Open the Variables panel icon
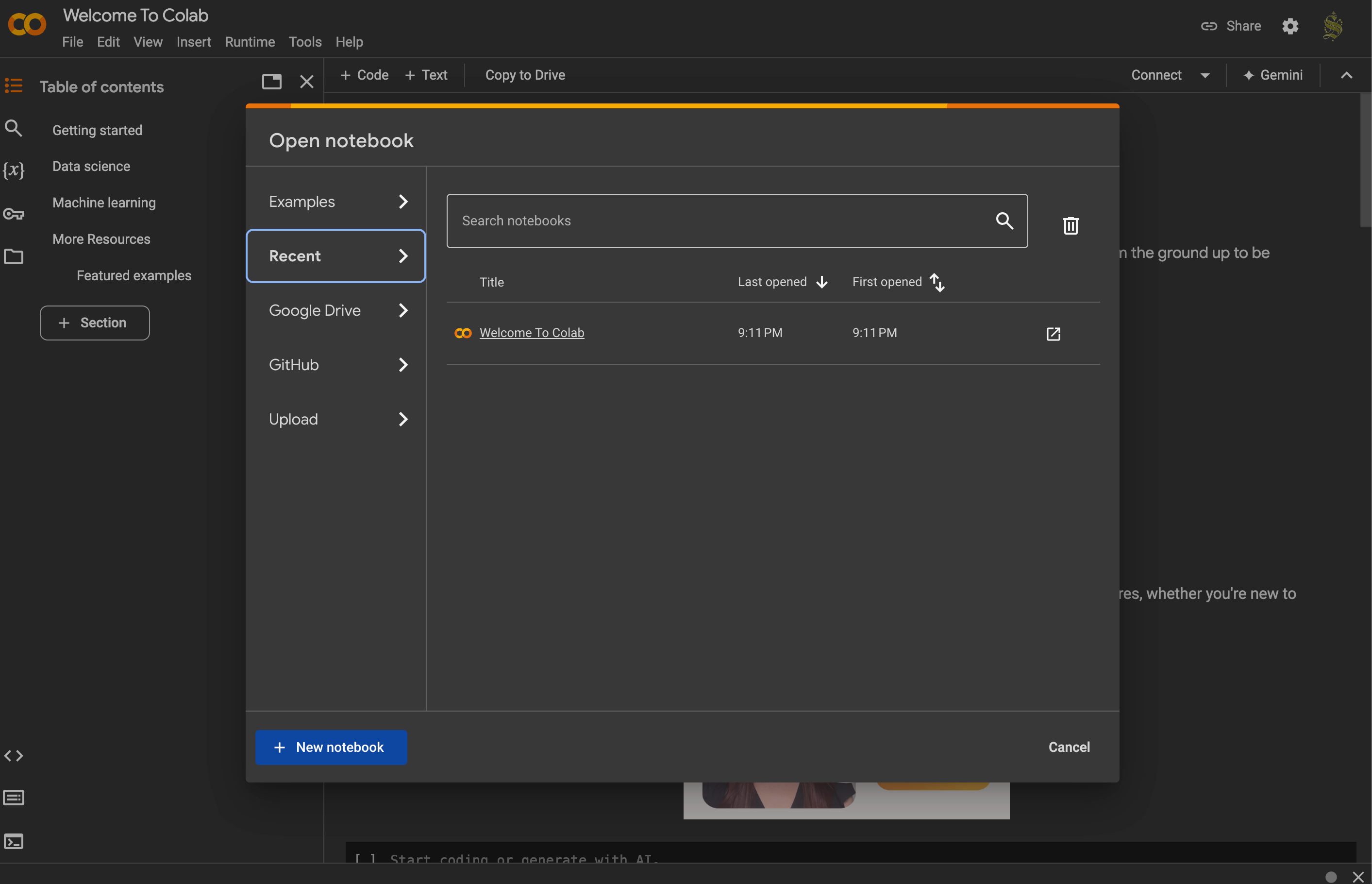Screen dimensions: 1372x884 [14, 170]
